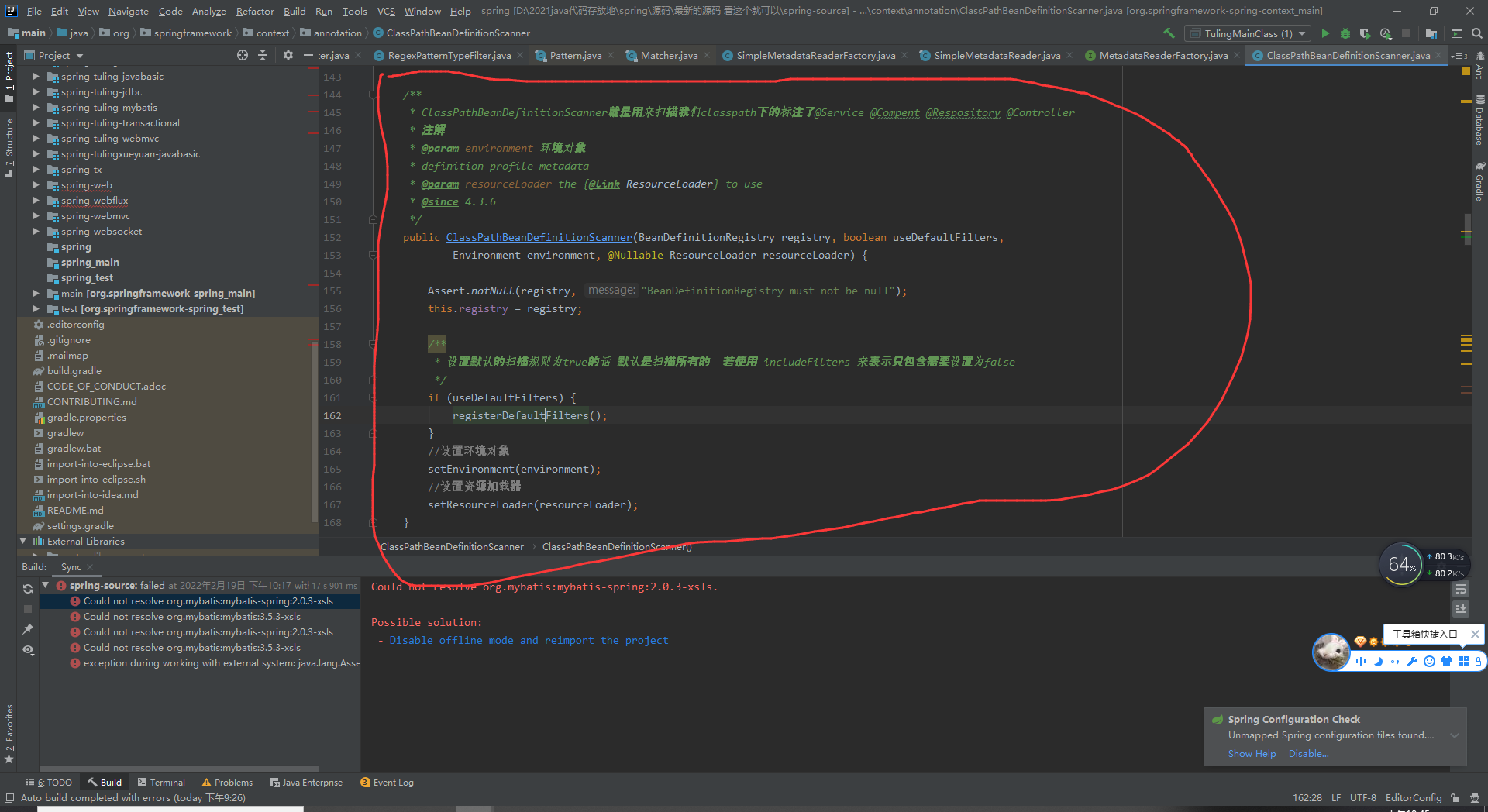Run with Coverage shield icon
Screen dimensions: 1488x812
[1366, 33]
